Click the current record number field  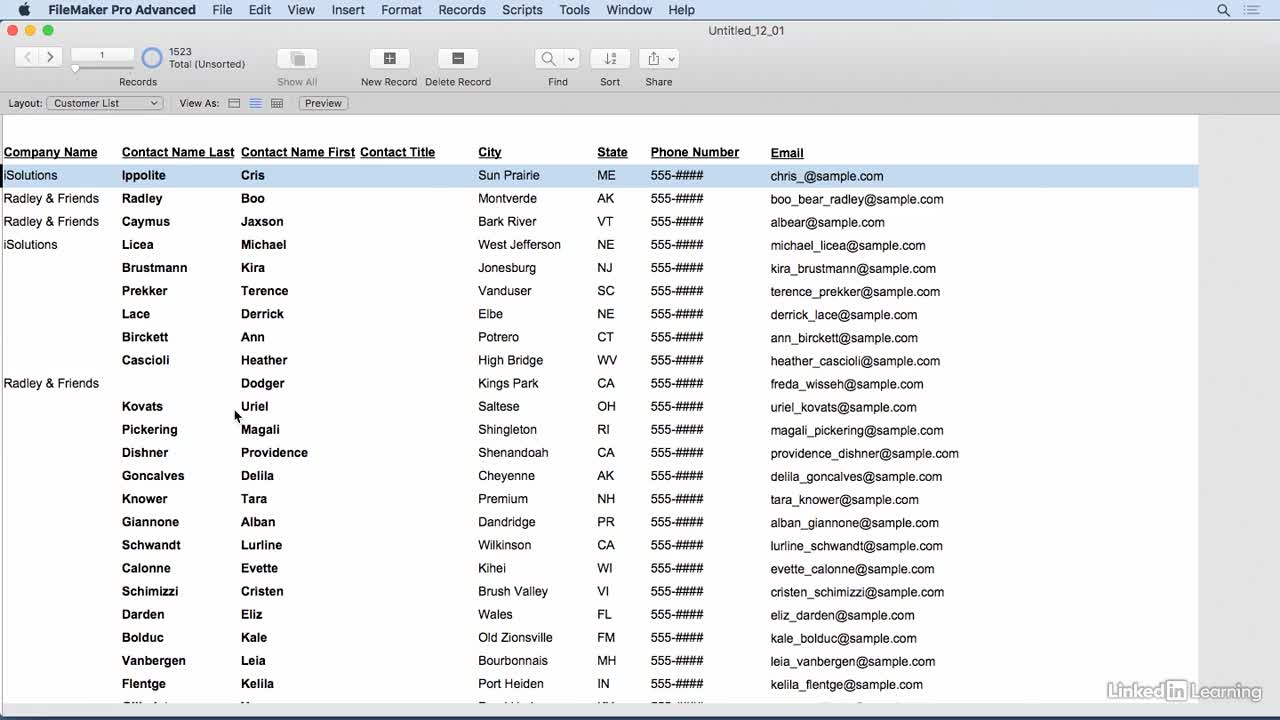101,55
